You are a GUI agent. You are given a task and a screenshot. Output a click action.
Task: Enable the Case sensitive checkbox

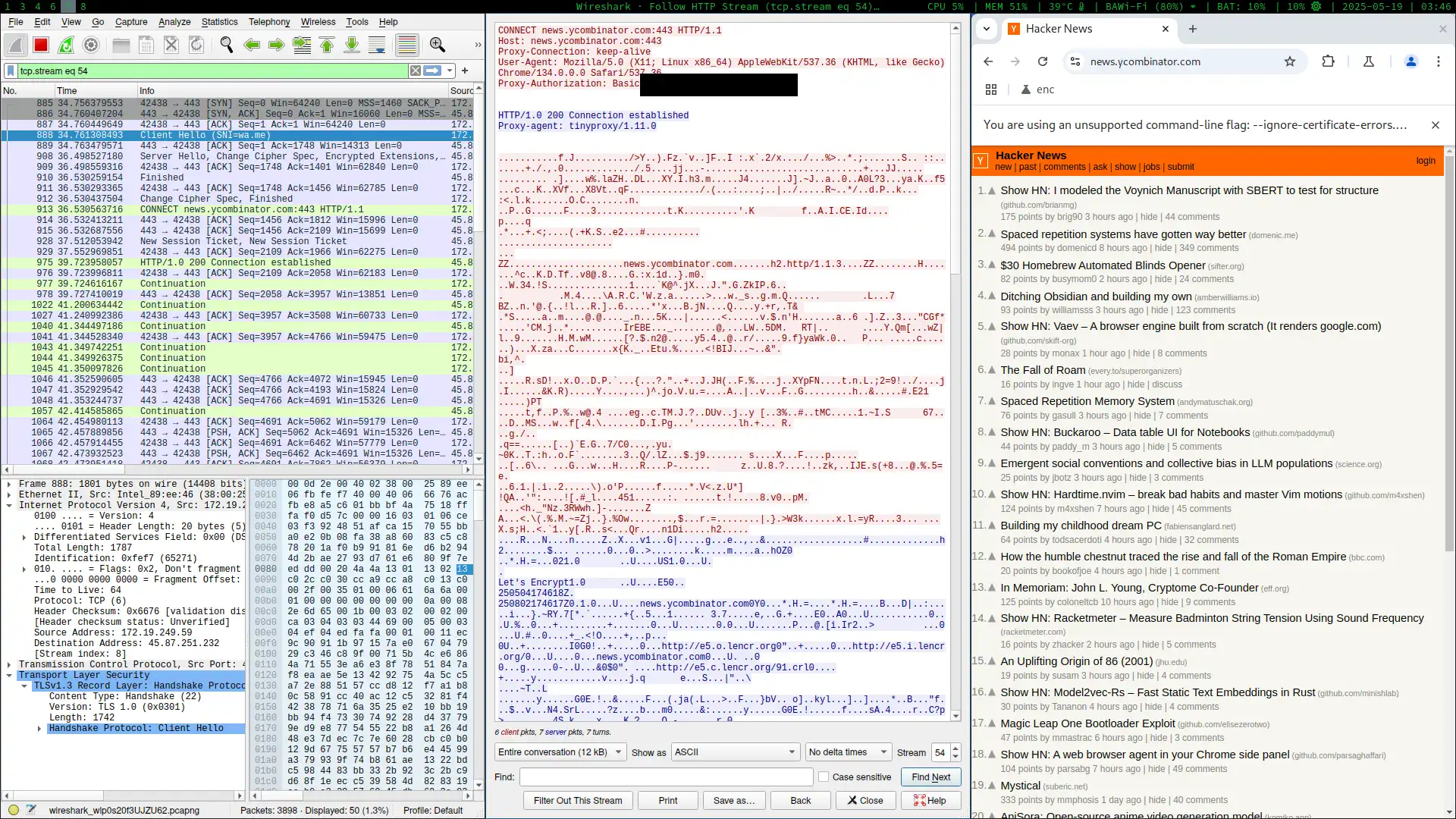click(x=824, y=777)
